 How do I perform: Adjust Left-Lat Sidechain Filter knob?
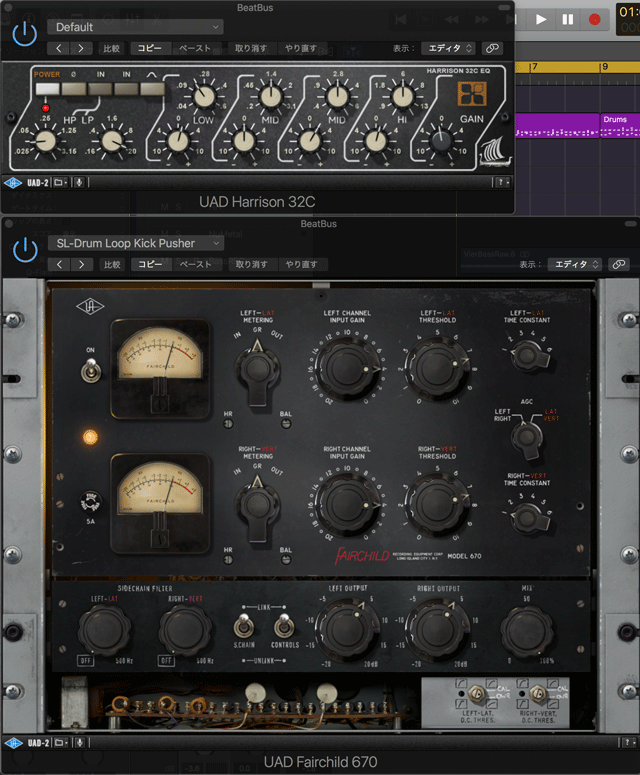(x=105, y=631)
